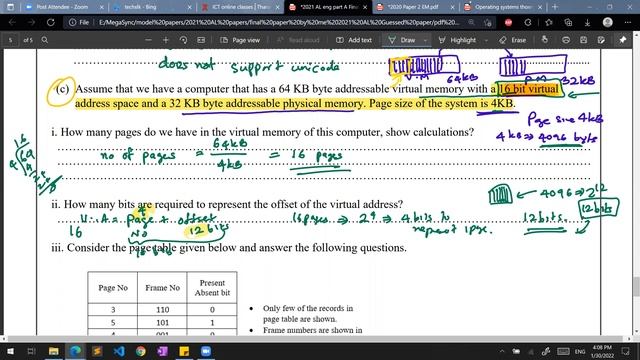This screenshot has height=360, width=640.
Task: Click the zoom magnifier in the address bar
Action: 471,22
